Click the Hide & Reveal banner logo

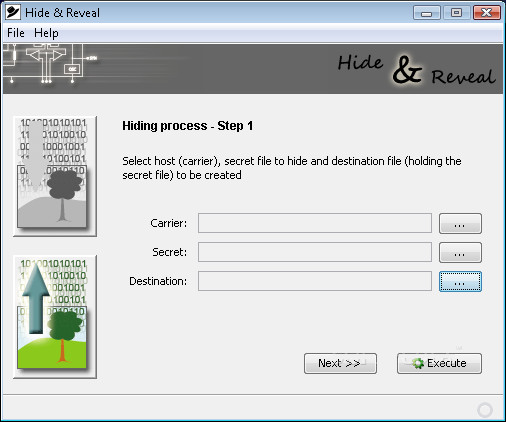pos(416,69)
